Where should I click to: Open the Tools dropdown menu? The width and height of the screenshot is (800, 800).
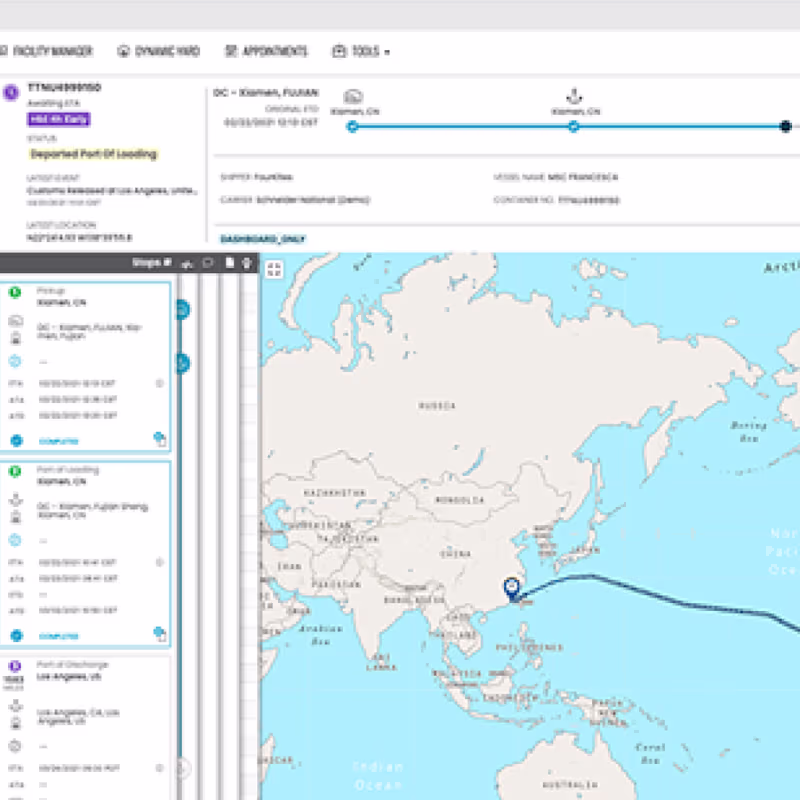[x=360, y=51]
